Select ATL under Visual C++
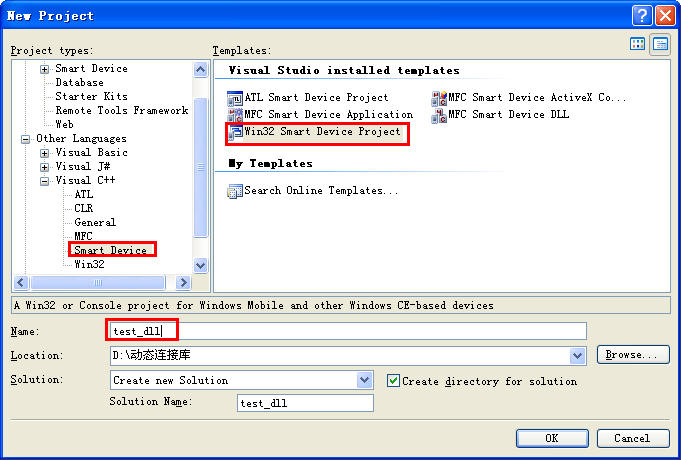This screenshot has height=460, width=681. [x=84, y=194]
